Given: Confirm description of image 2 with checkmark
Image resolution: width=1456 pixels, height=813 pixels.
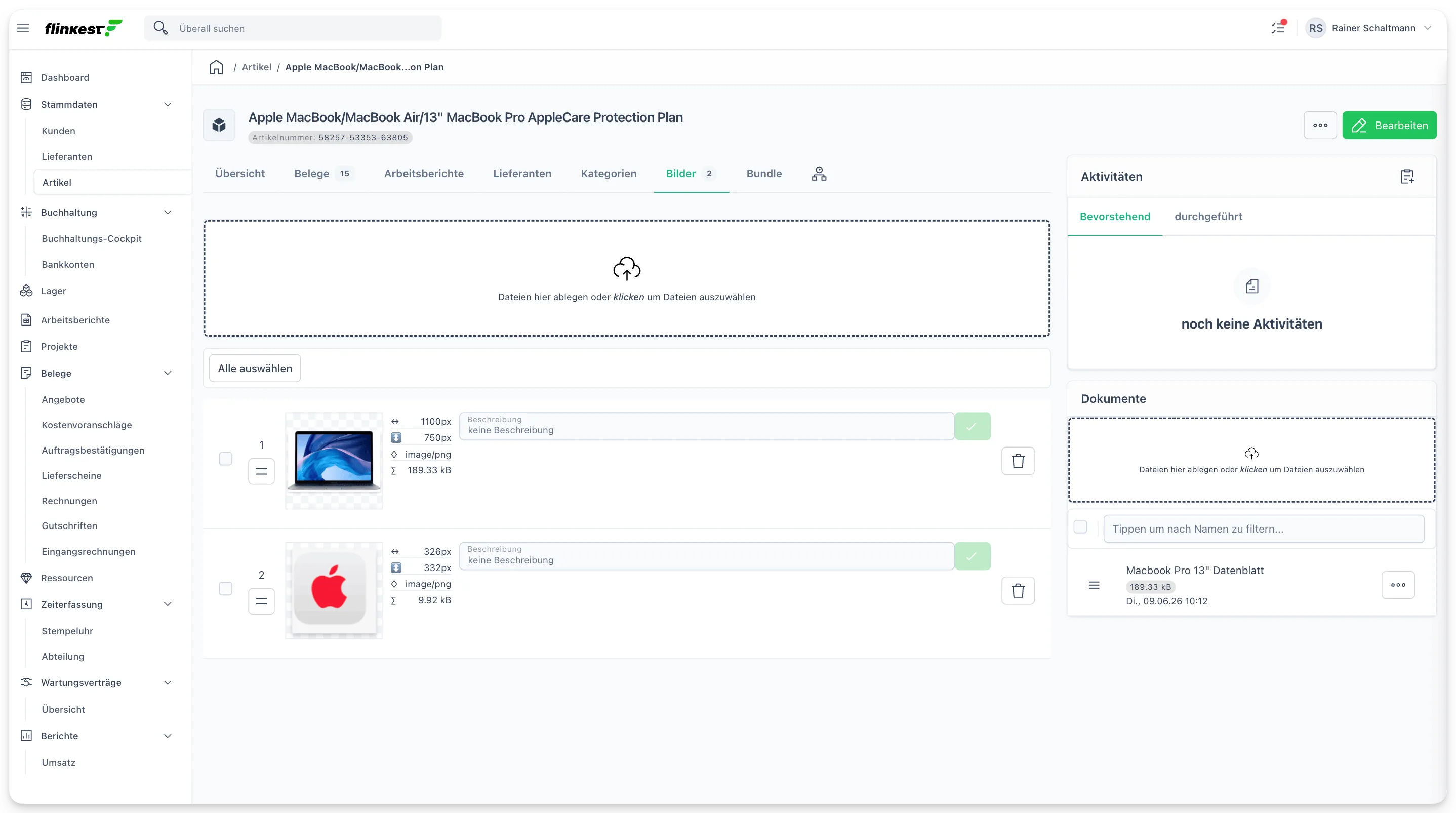Looking at the screenshot, I should pyautogui.click(x=972, y=556).
